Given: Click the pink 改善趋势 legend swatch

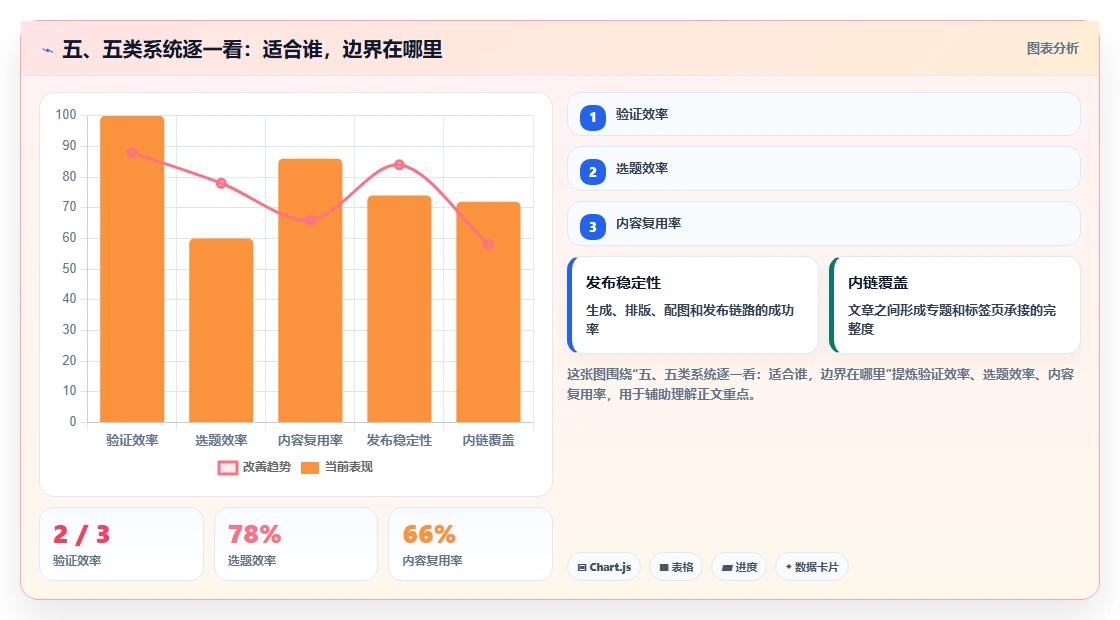Looking at the screenshot, I should (228, 468).
